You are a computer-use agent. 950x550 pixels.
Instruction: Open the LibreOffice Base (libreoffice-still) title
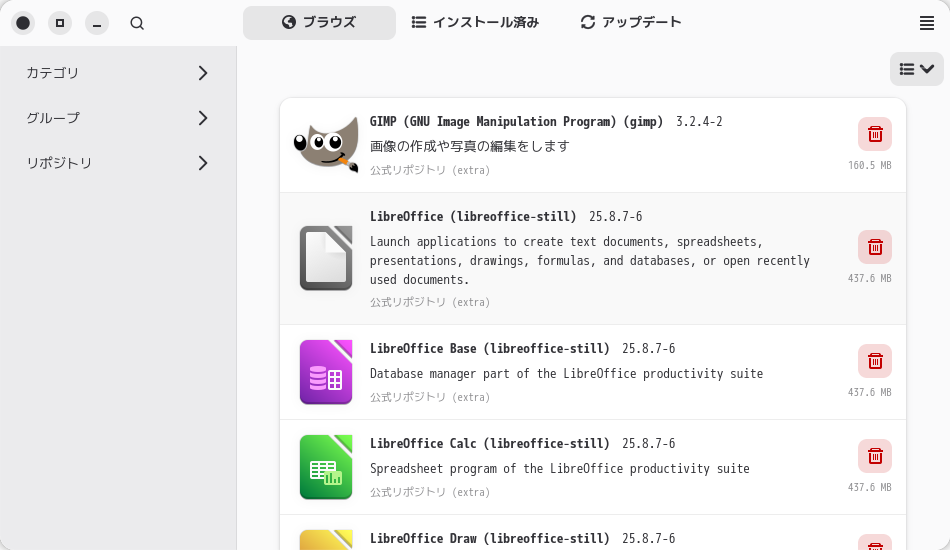point(490,349)
